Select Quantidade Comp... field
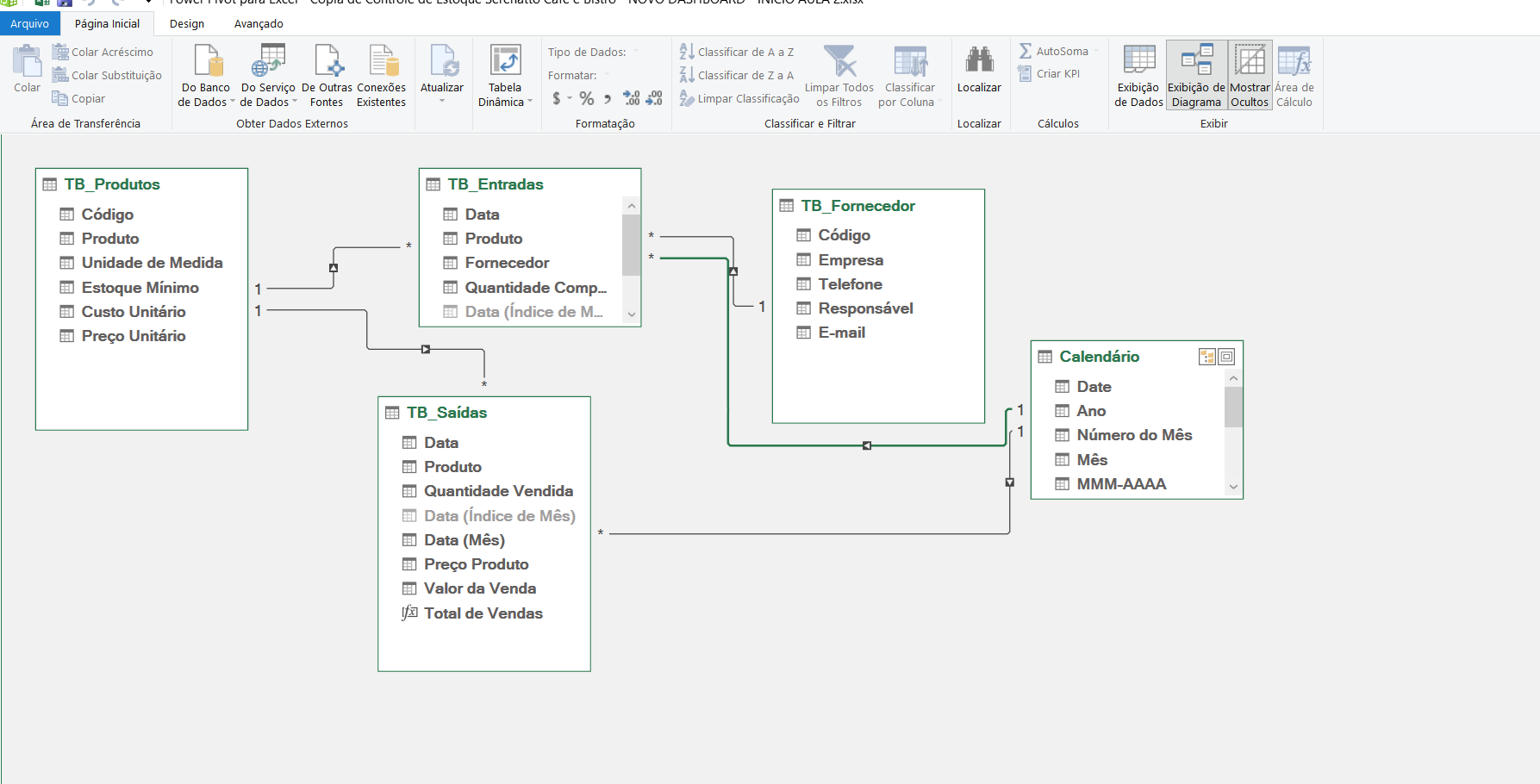1540x784 pixels. pyautogui.click(x=535, y=288)
